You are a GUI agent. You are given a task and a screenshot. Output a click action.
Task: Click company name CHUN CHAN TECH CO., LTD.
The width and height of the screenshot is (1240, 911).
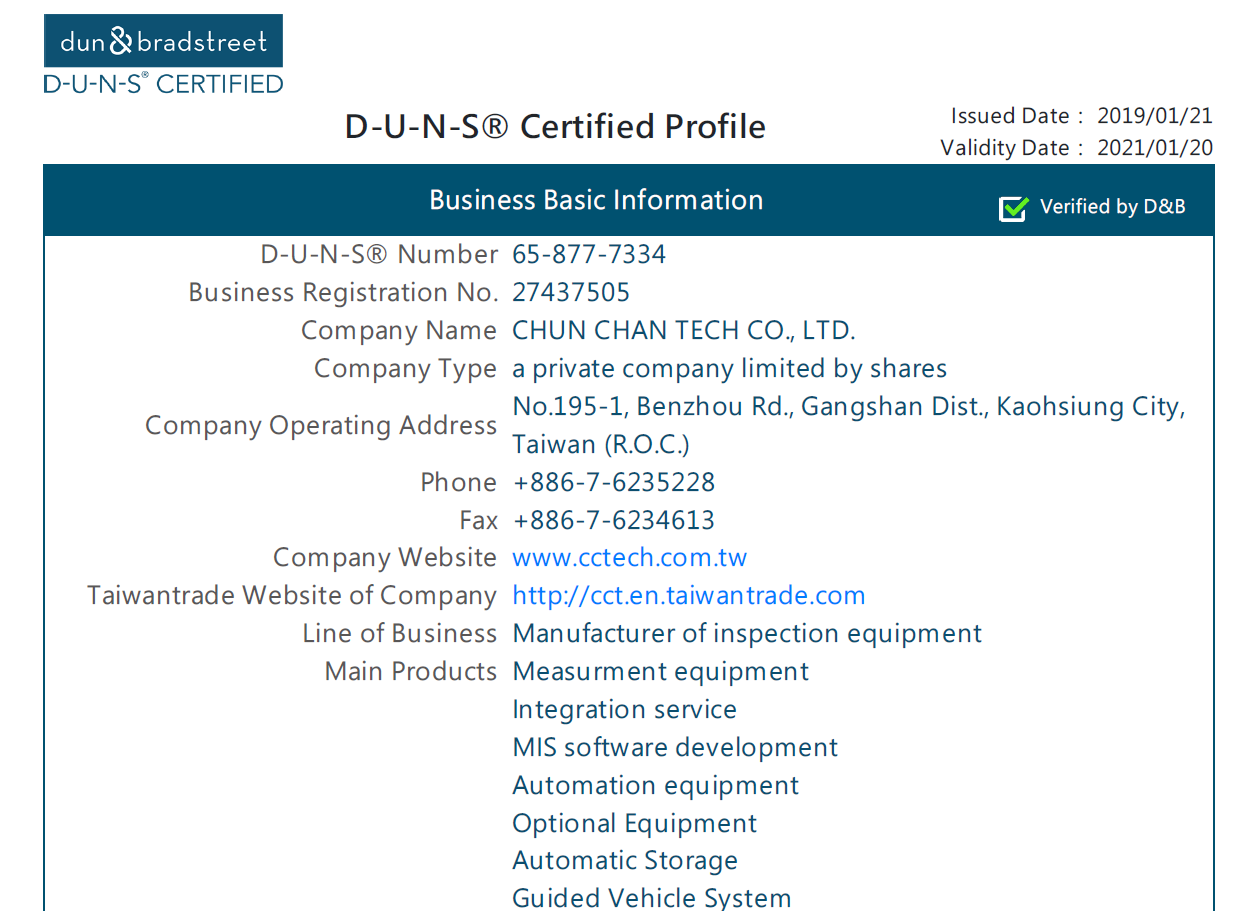pos(684,330)
